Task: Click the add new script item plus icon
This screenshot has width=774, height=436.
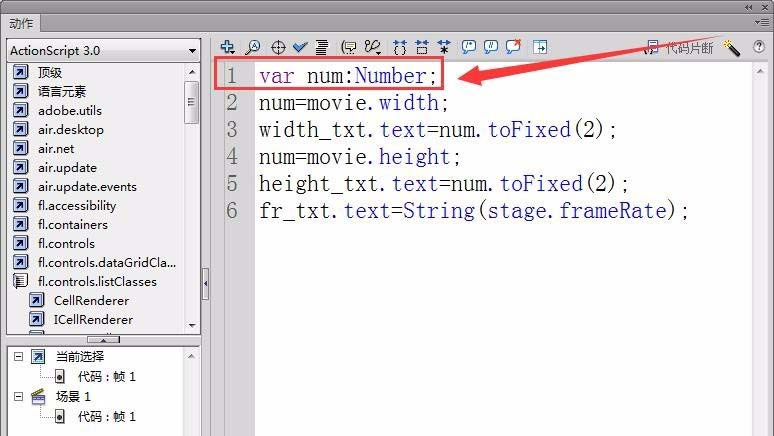Action: pos(228,47)
